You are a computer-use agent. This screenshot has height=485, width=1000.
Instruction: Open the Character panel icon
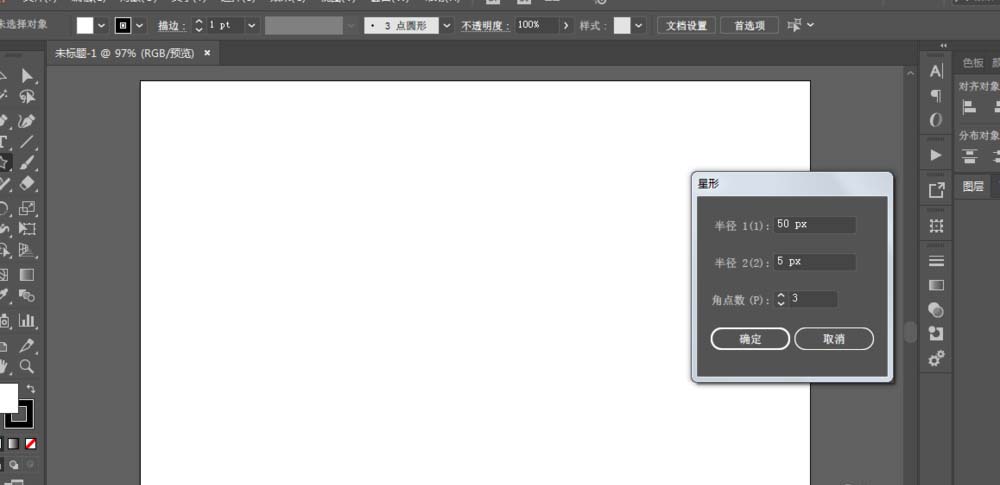tap(936, 71)
